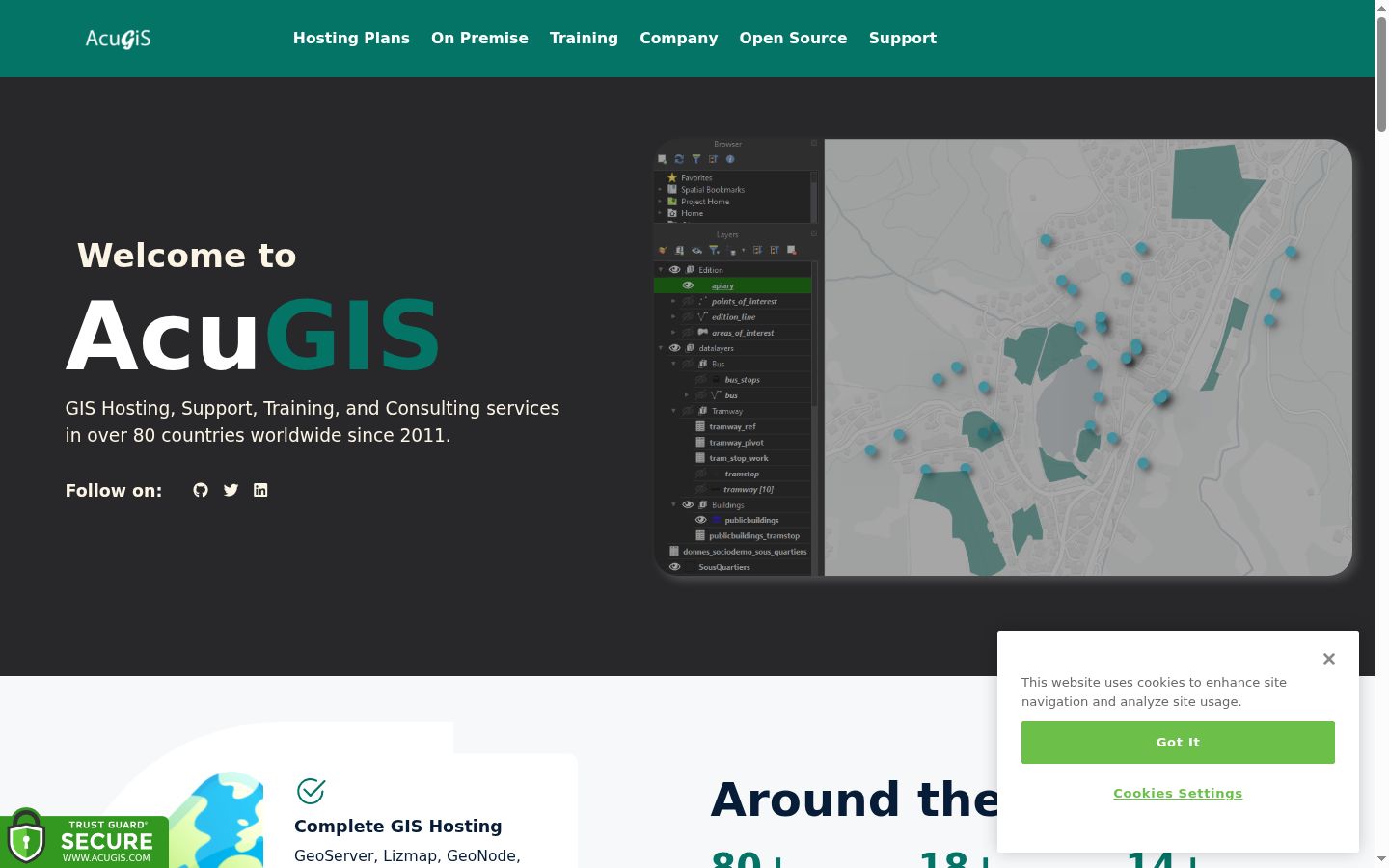Click the "in over 80 countries worldwide" tagline line

tap(258, 435)
